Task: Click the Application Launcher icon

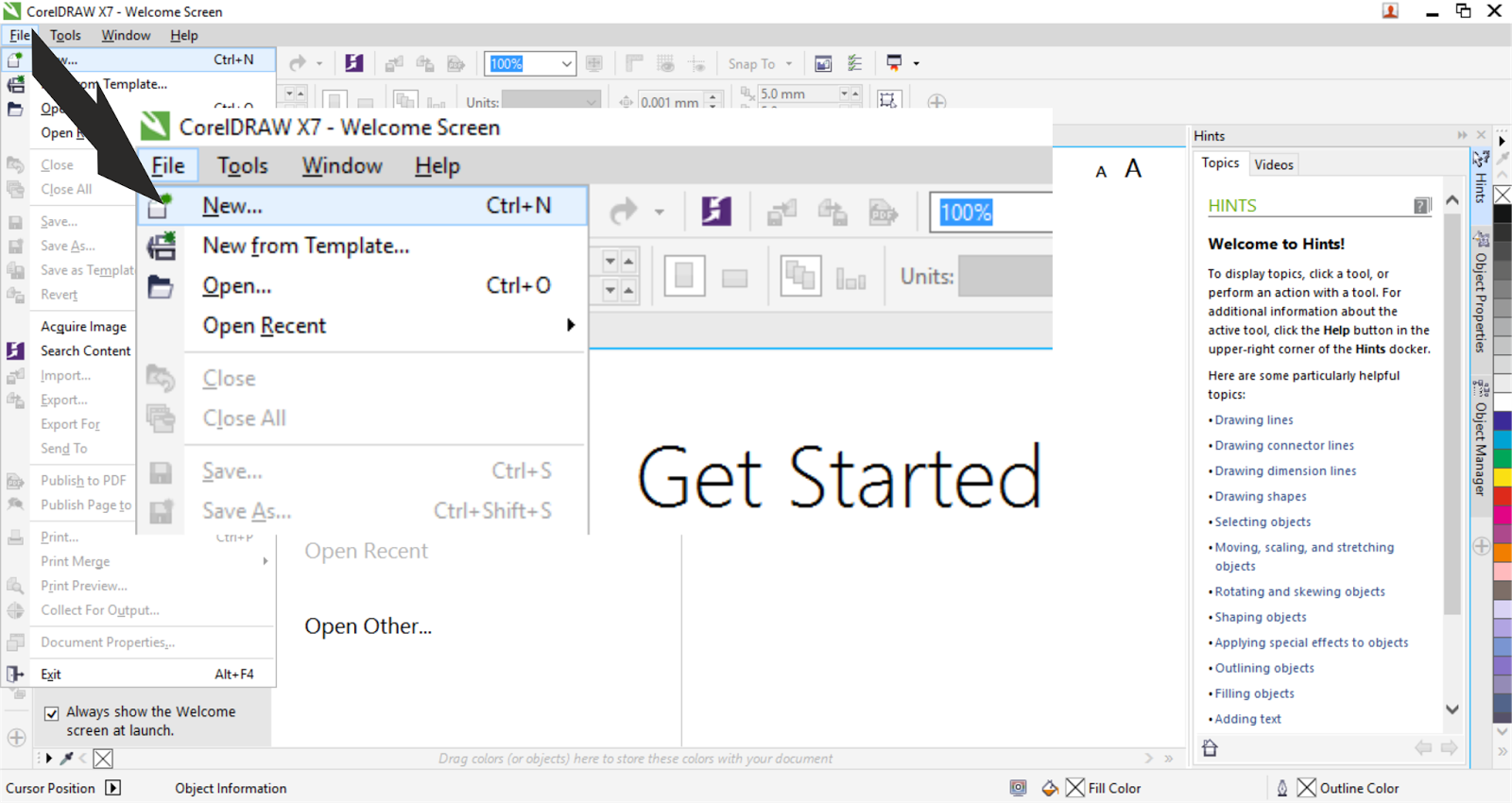Action: click(x=894, y=63)
